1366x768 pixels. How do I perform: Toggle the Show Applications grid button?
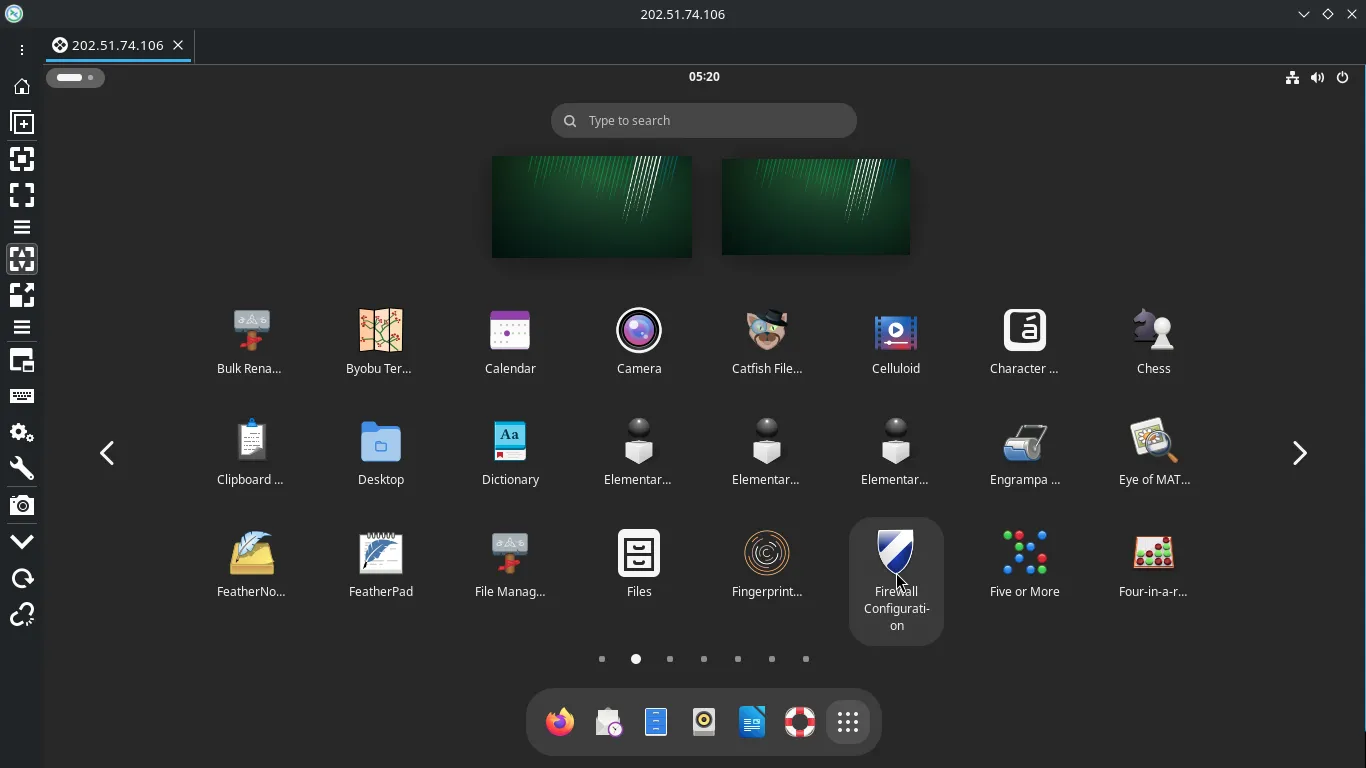[848, 722]
